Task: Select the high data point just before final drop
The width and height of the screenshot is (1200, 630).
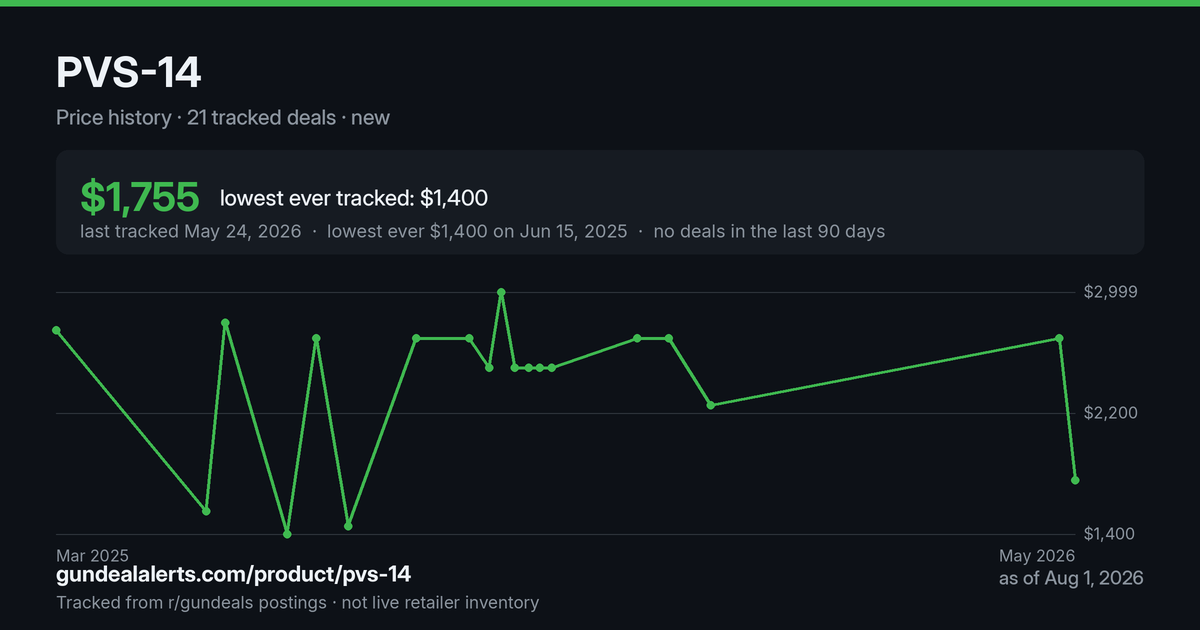Action: tap(1060, 338)
